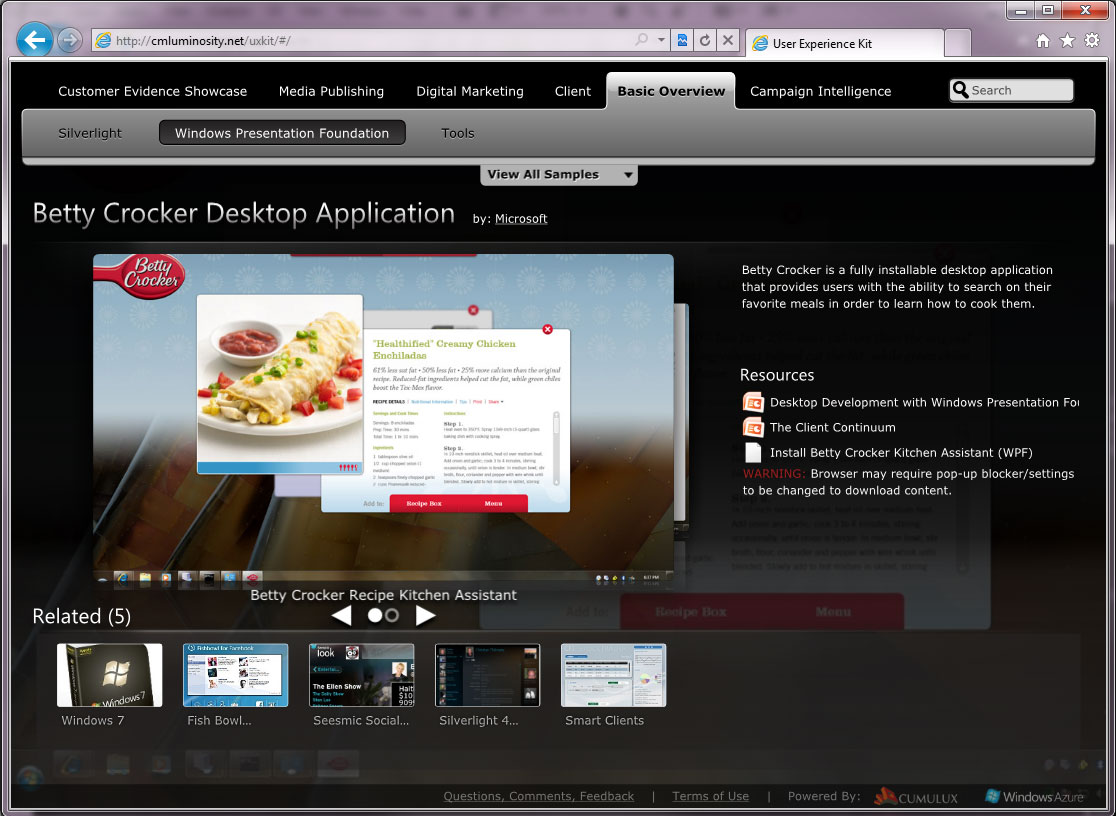Go back with the browser Back arrow

tap(34, 41)
